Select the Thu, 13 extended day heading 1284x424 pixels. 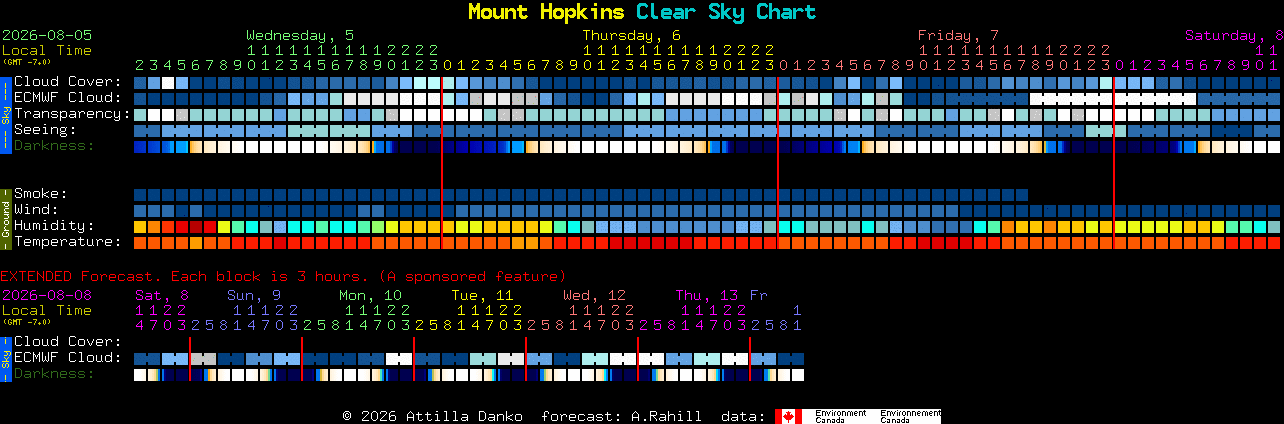click(x=706, y=295)
